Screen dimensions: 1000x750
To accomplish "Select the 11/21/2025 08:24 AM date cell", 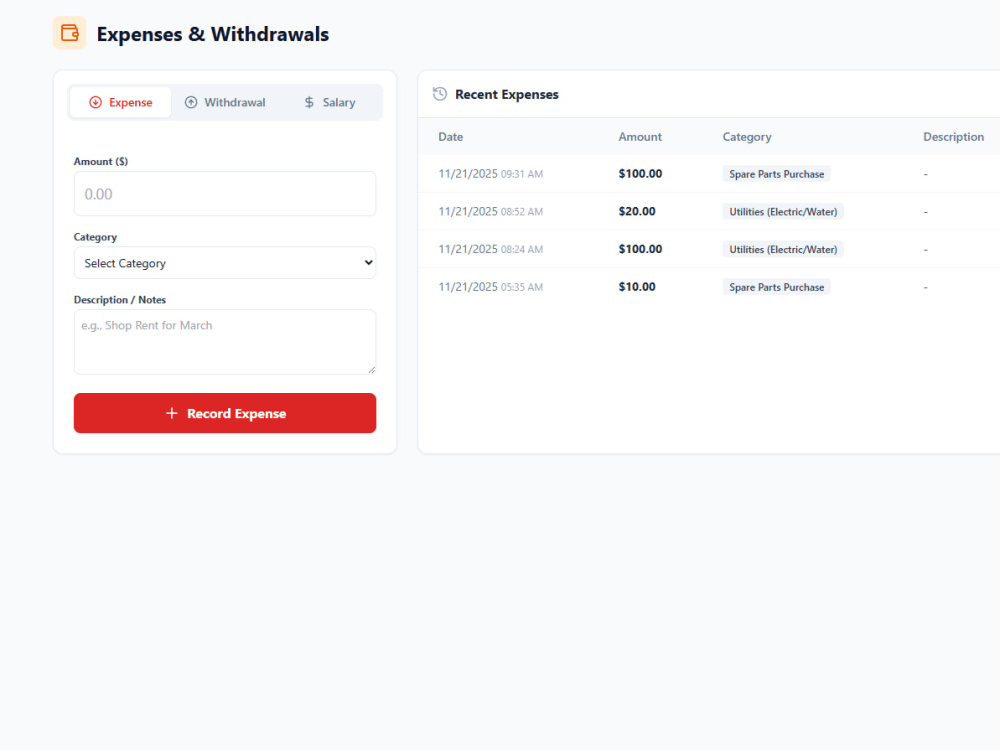I will 490,249.
